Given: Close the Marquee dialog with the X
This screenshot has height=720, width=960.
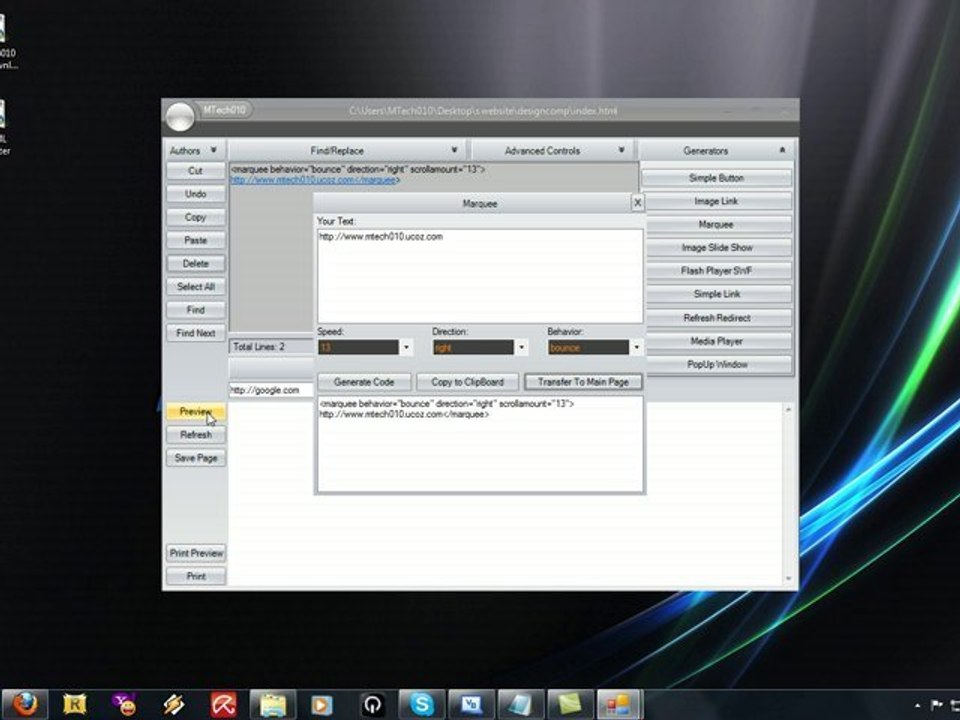Looking at the screenshot, I should (637, 203).
